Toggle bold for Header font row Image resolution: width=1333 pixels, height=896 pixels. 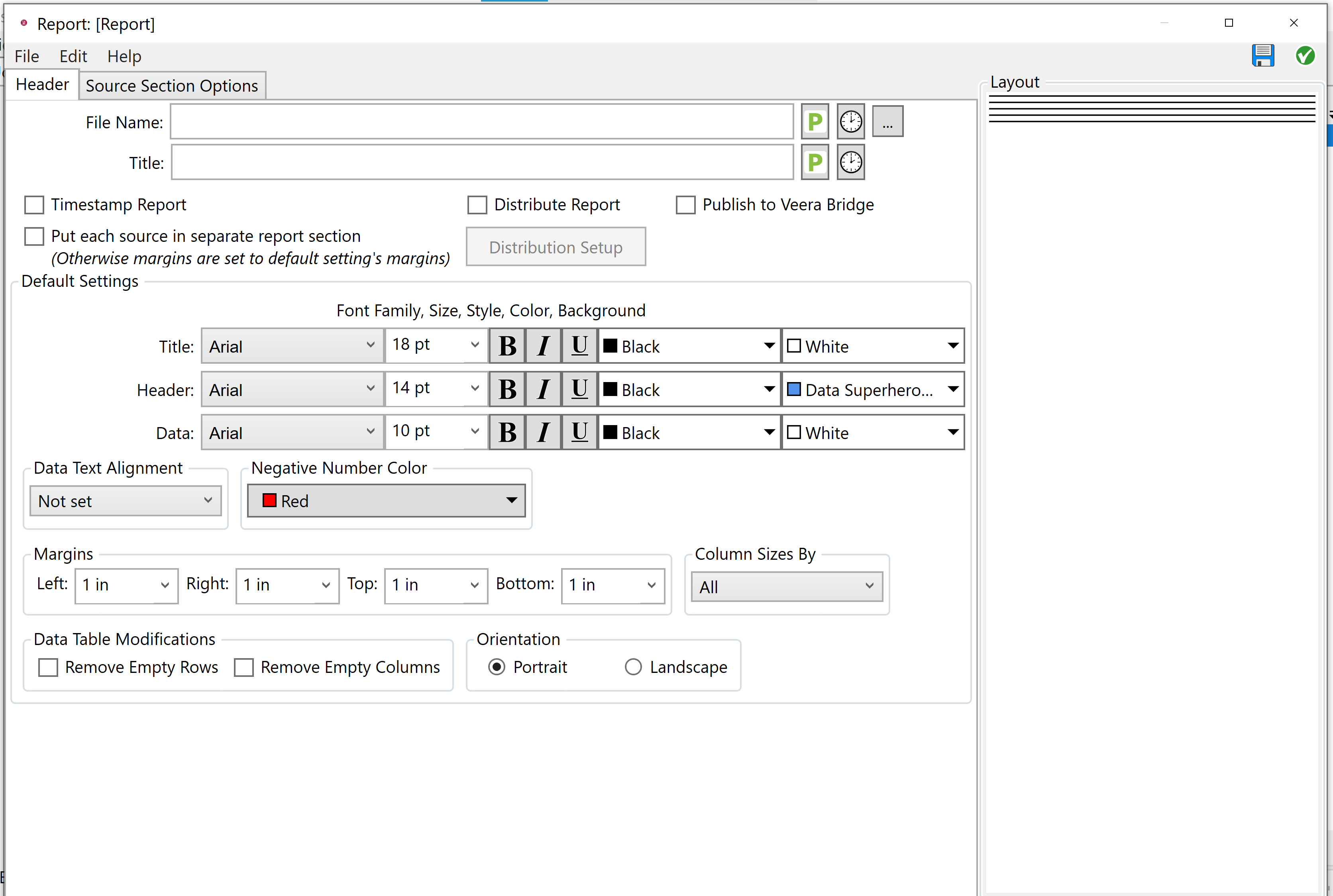pyautogui.click(x=507, y=389)
